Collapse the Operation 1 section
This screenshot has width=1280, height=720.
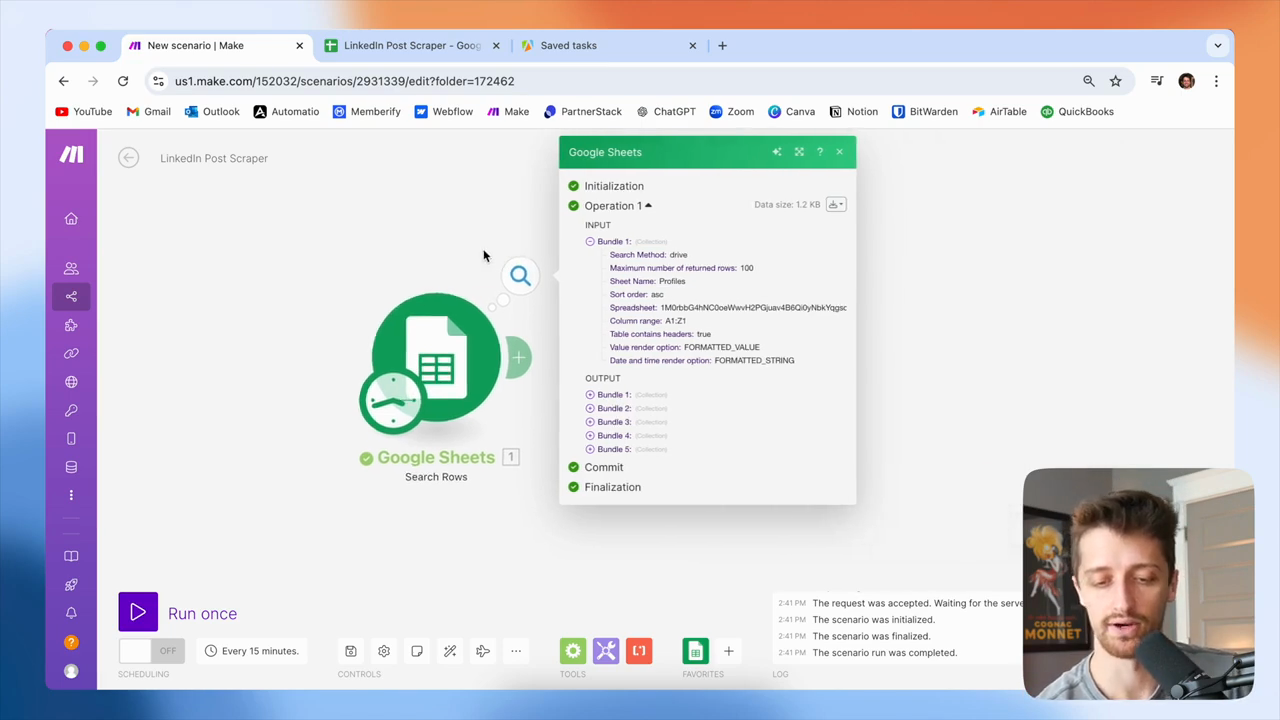click(x=617, y=206)
